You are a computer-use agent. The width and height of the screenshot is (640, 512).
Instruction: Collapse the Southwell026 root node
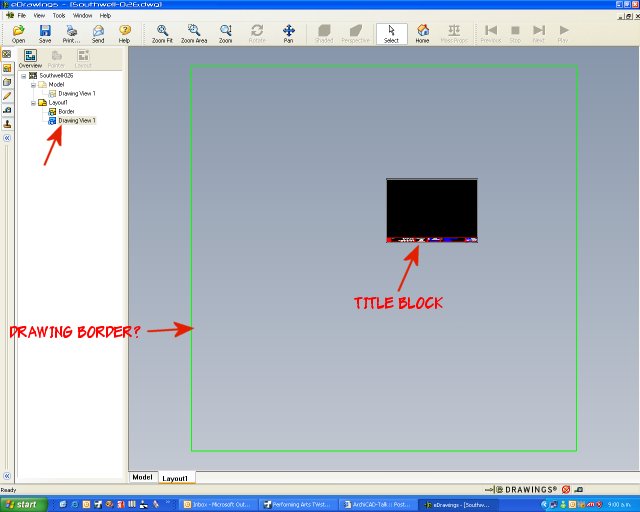(x=24, y=76)
